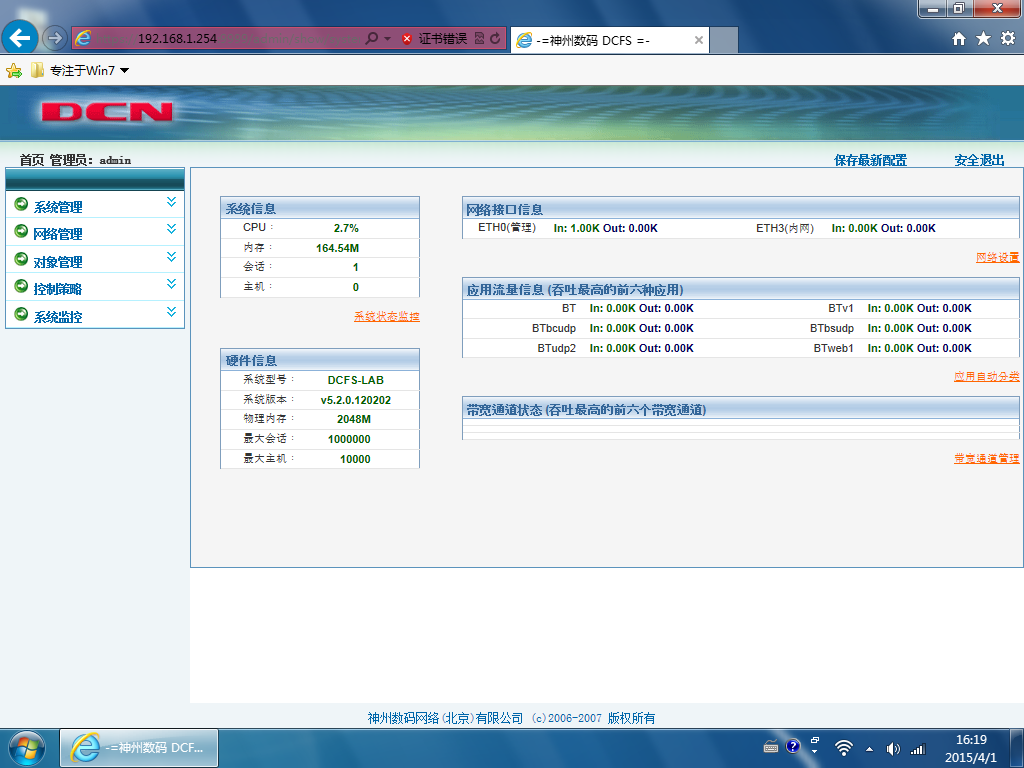Click the BTbcudp application label

pyautogui.click(x=554, y=328)
